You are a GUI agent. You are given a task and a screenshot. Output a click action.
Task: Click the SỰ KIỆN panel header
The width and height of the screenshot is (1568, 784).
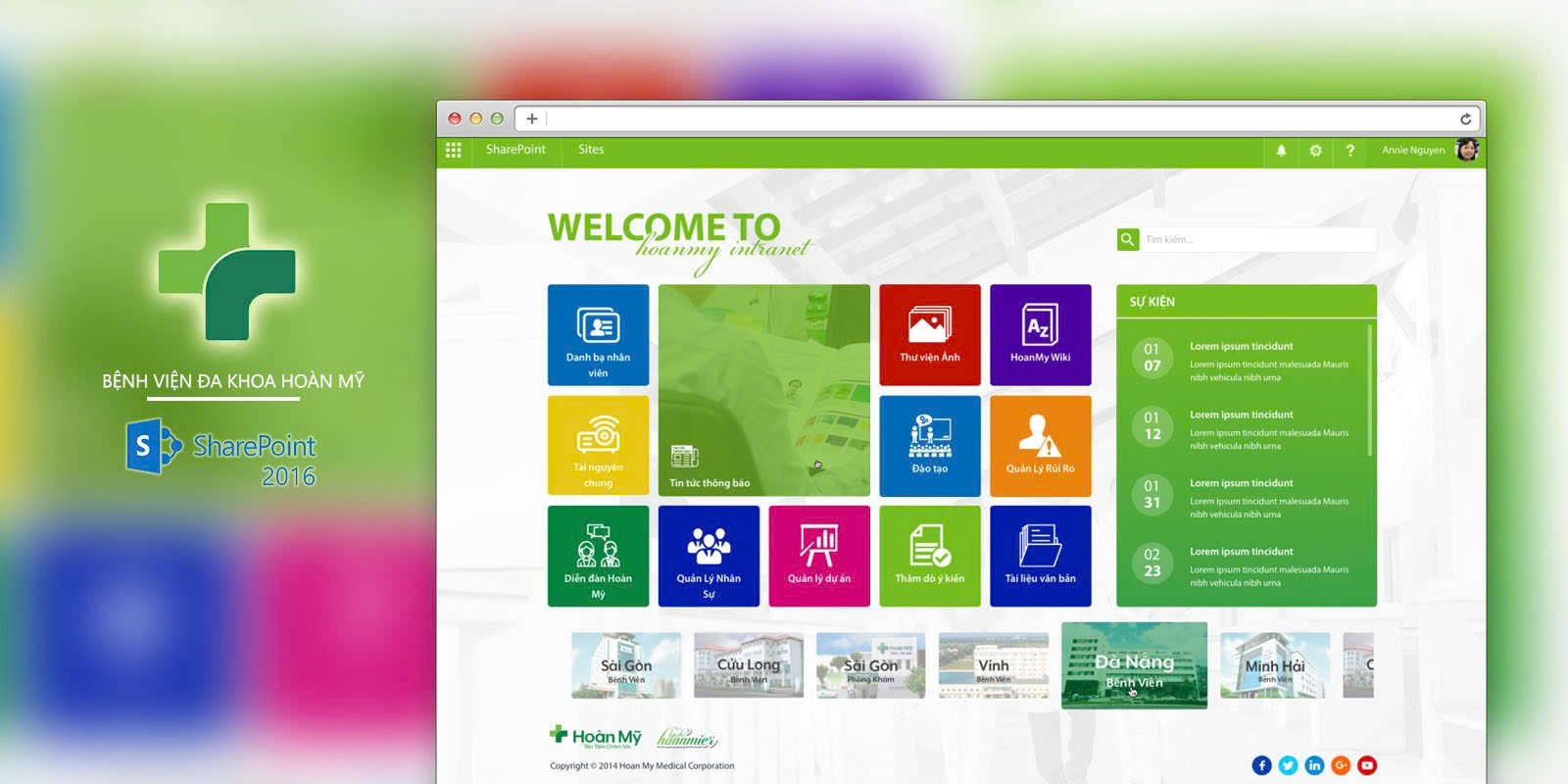coord(1247,301)
